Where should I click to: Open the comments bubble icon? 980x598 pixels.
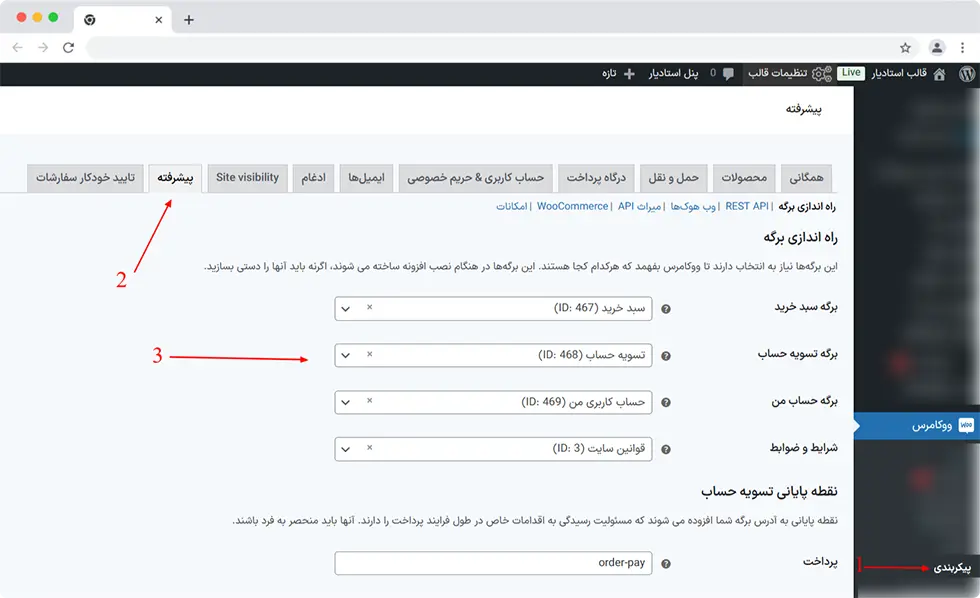click(x=728, y=74)
